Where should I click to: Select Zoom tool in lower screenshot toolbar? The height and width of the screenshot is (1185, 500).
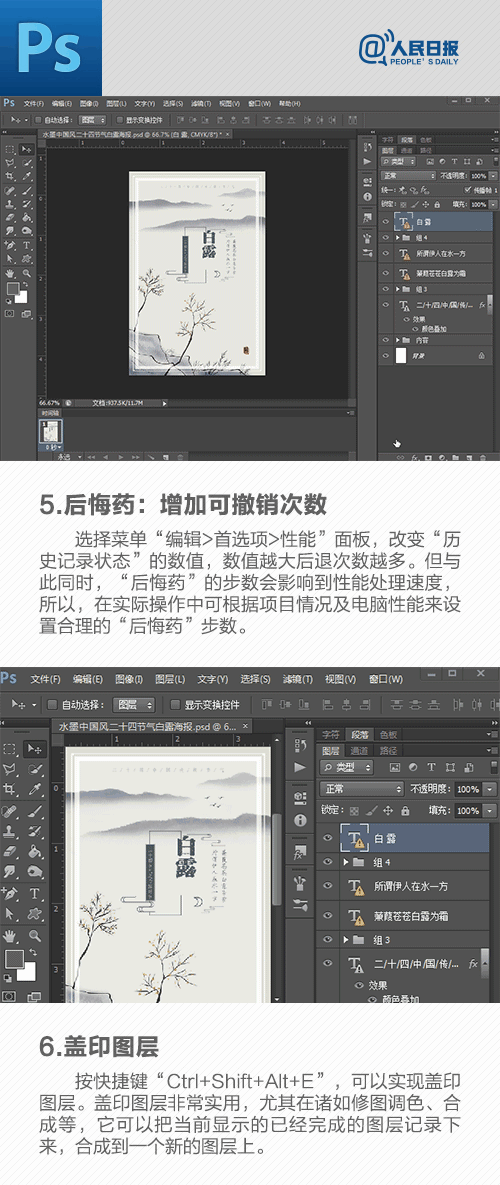(34, 936)
